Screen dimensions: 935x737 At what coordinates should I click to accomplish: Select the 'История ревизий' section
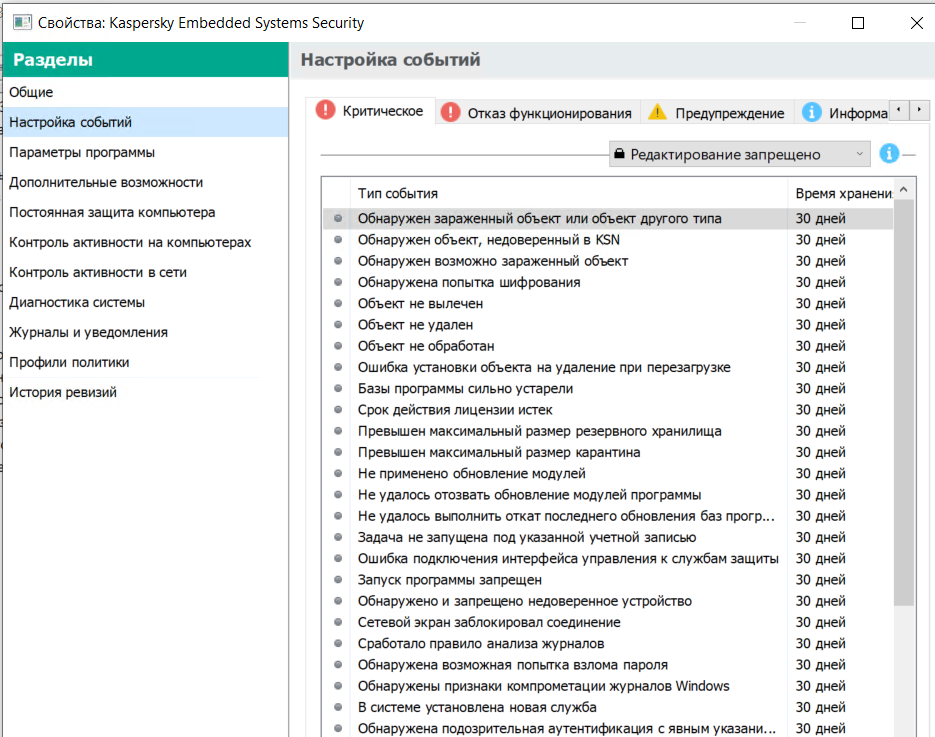click(63, 392)
